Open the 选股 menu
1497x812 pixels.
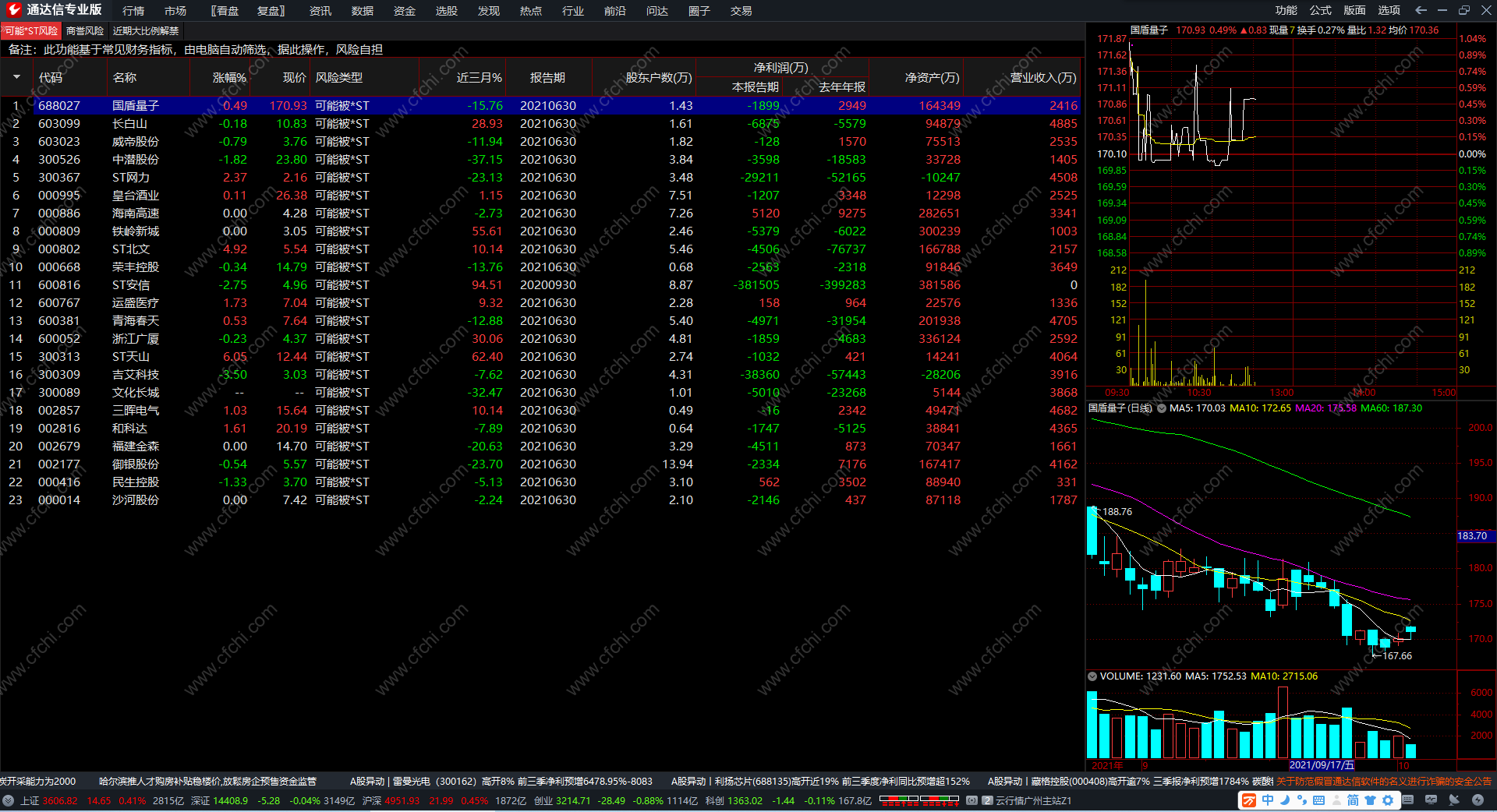[x=447, y=11]
